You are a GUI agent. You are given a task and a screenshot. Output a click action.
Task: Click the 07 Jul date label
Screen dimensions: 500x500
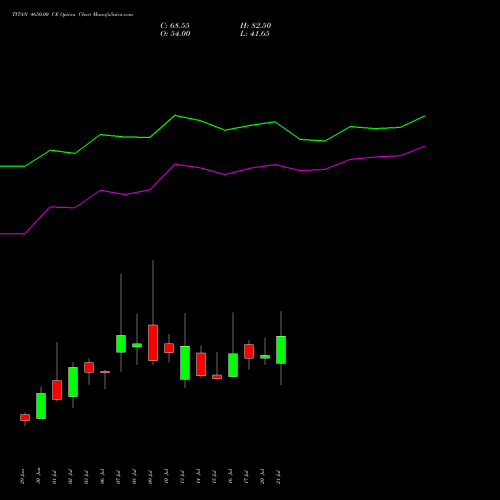click(118, 477)
